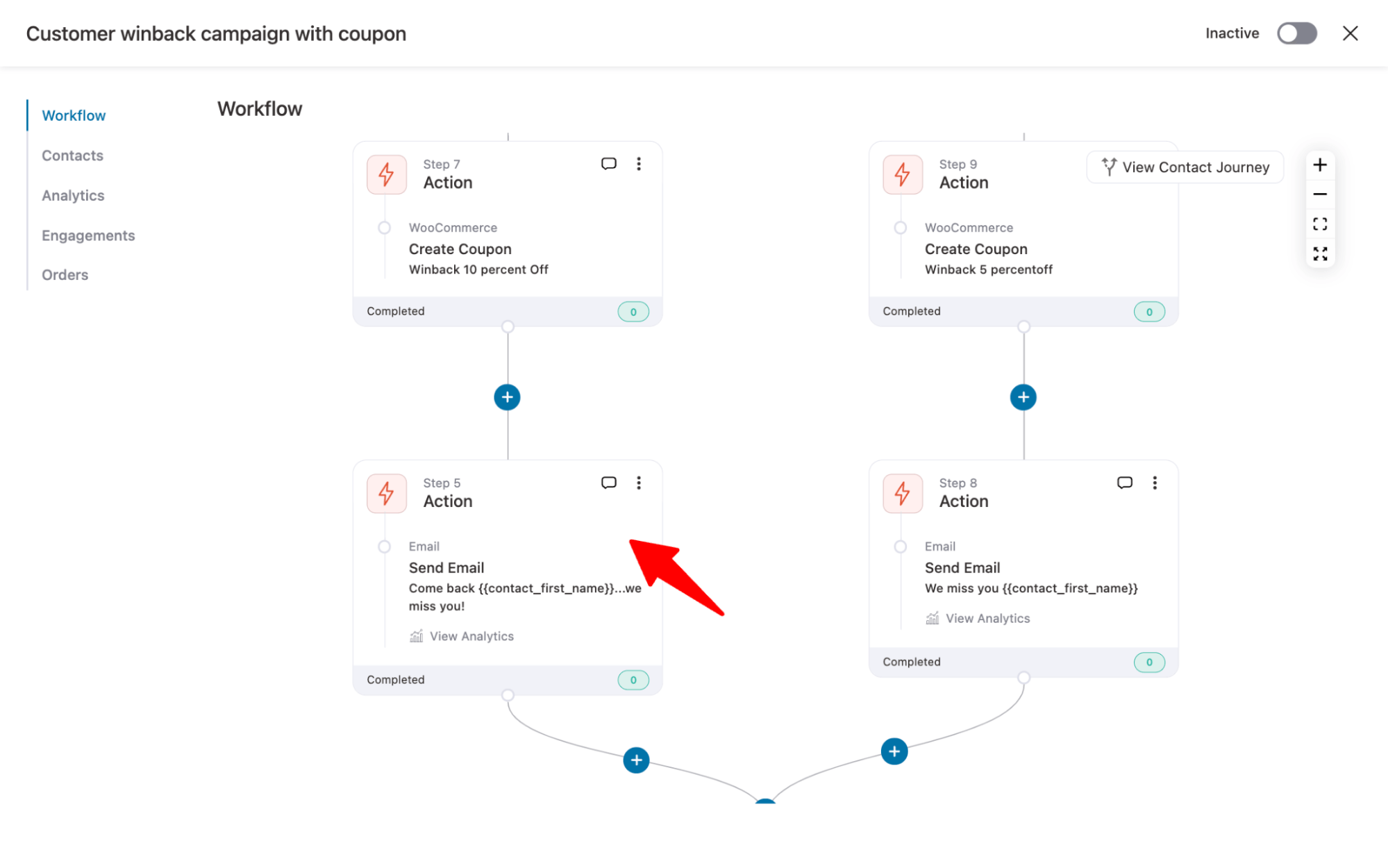Toggle the radio button on Step 7 Action

pos(384,228)
